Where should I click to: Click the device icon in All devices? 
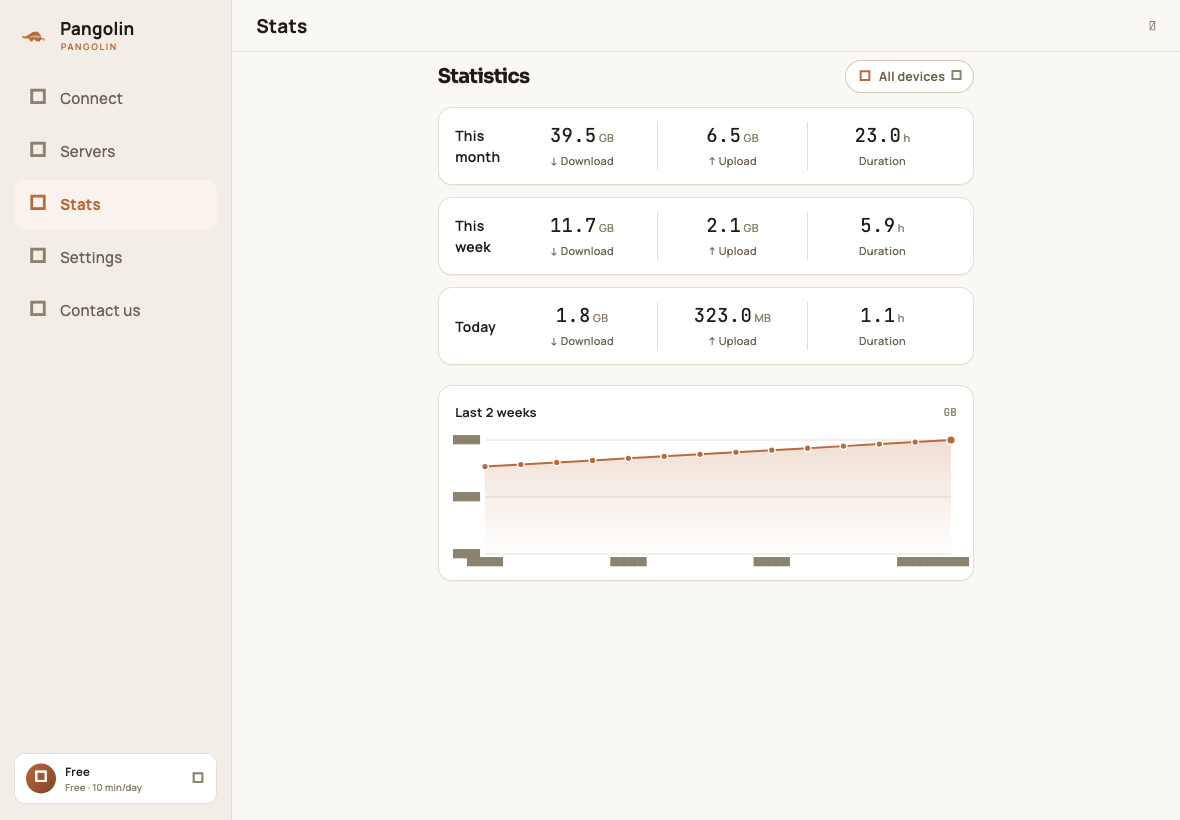865,76
